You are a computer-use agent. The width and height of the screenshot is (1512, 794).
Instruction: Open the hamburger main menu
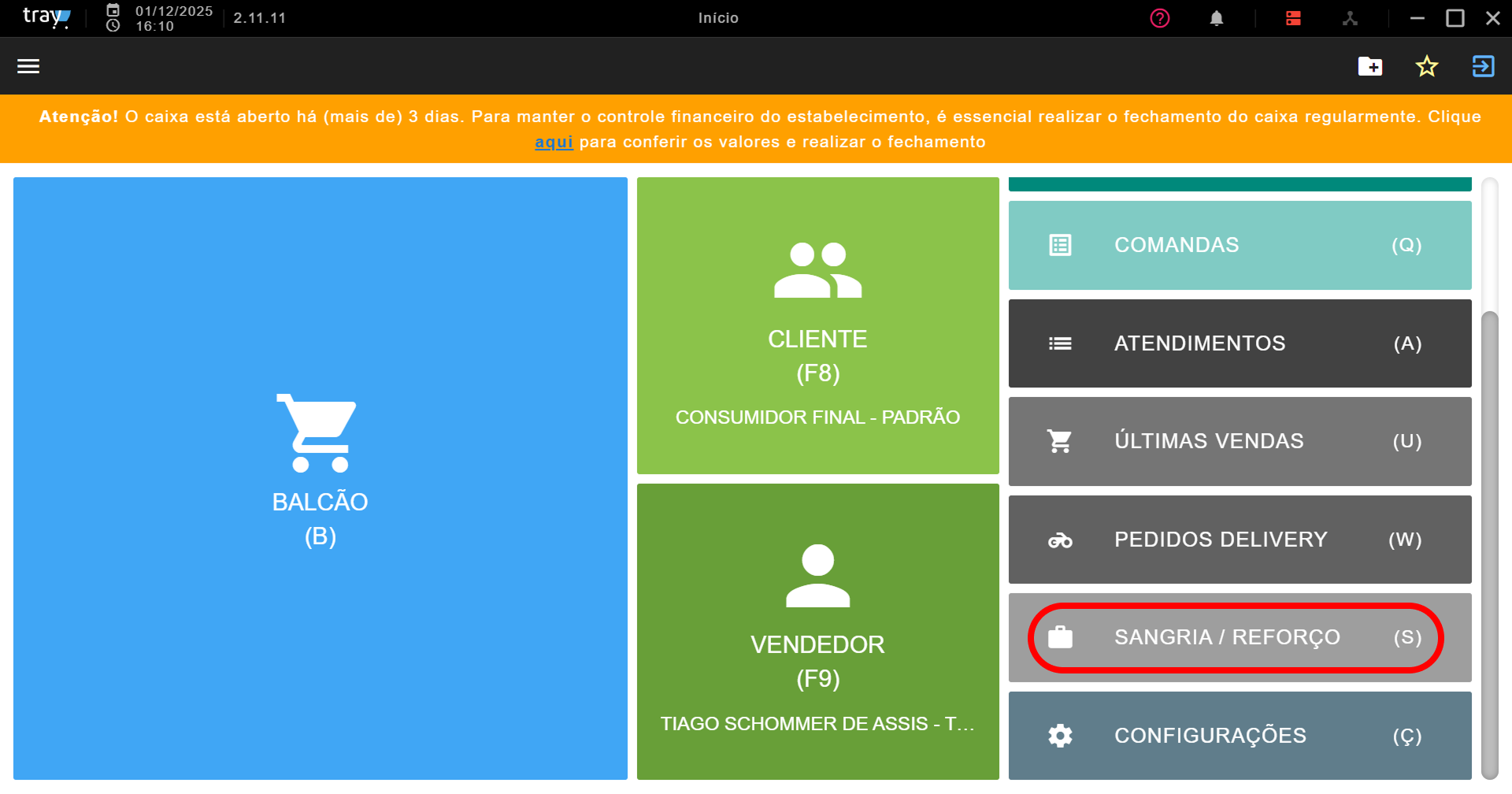click(x=28, y=66)
